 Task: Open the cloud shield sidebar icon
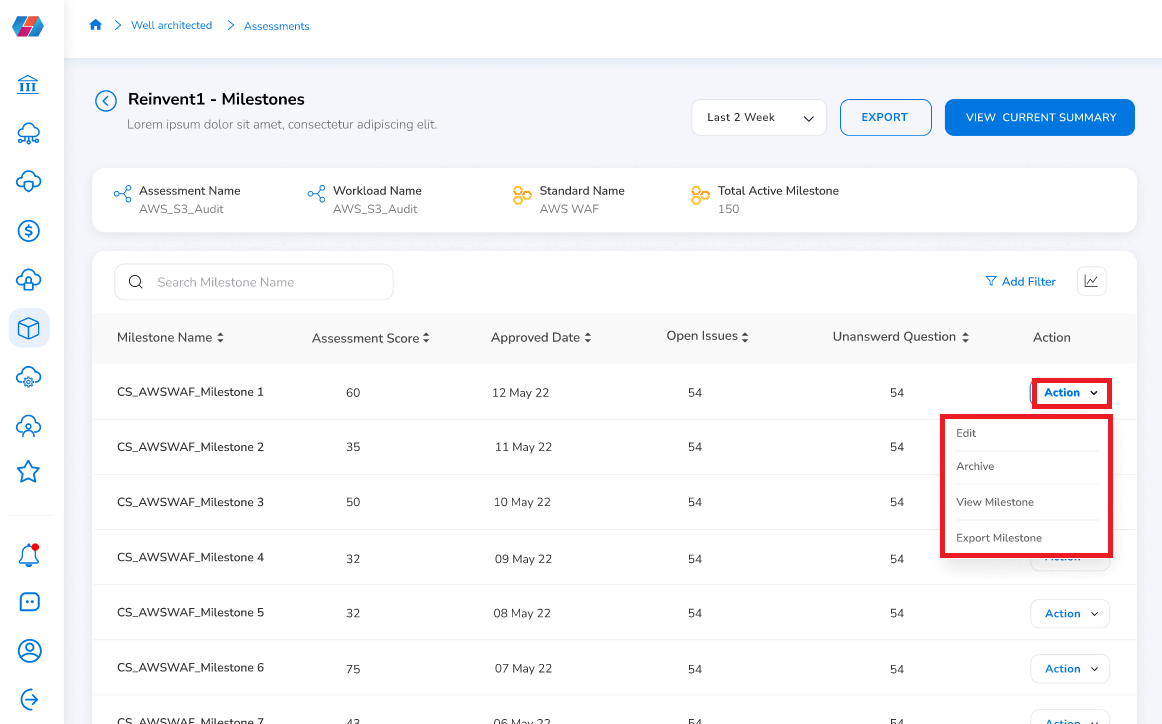click(28, 182)
